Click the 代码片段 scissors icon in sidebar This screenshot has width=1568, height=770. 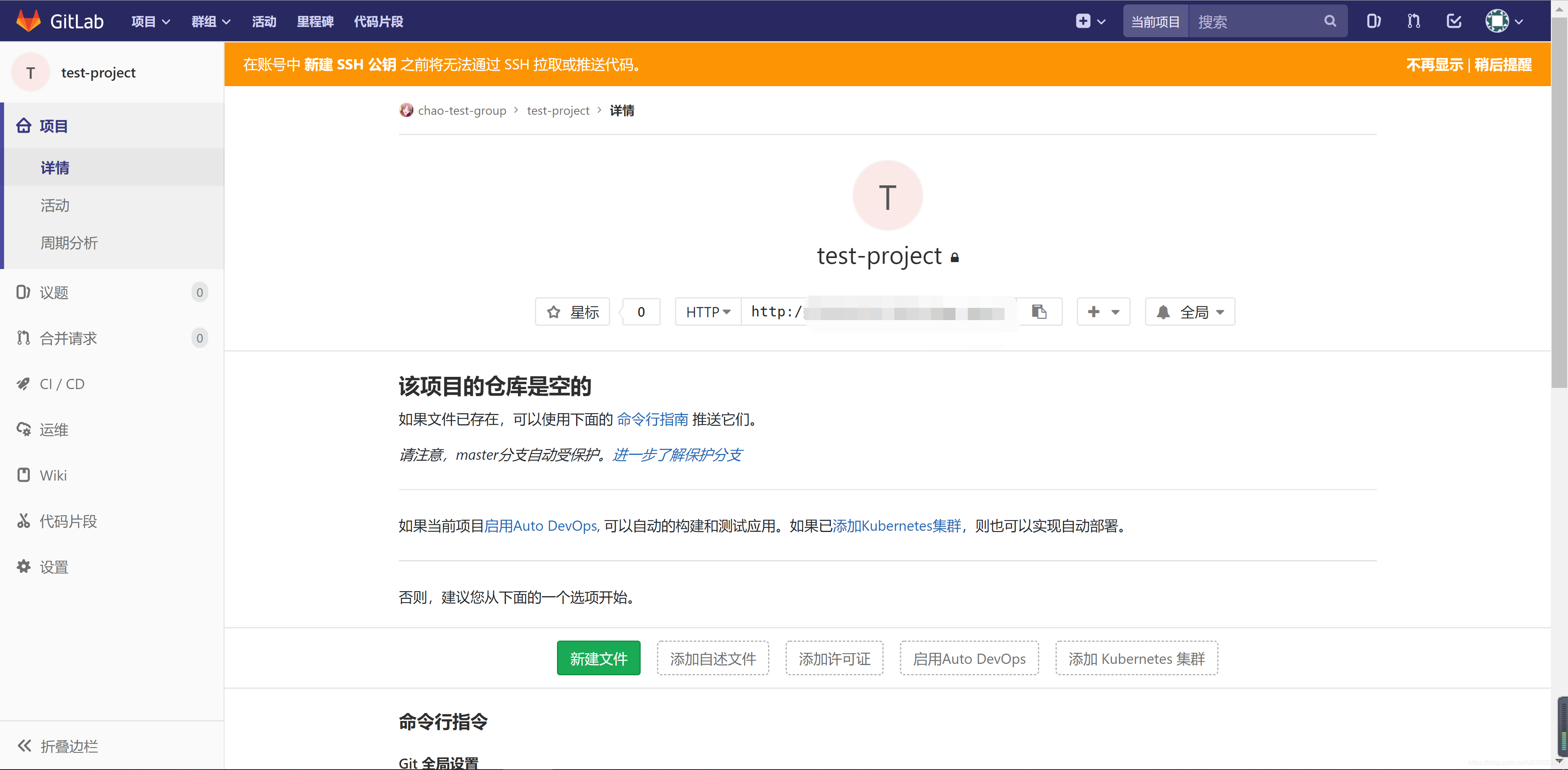(23, 521)
